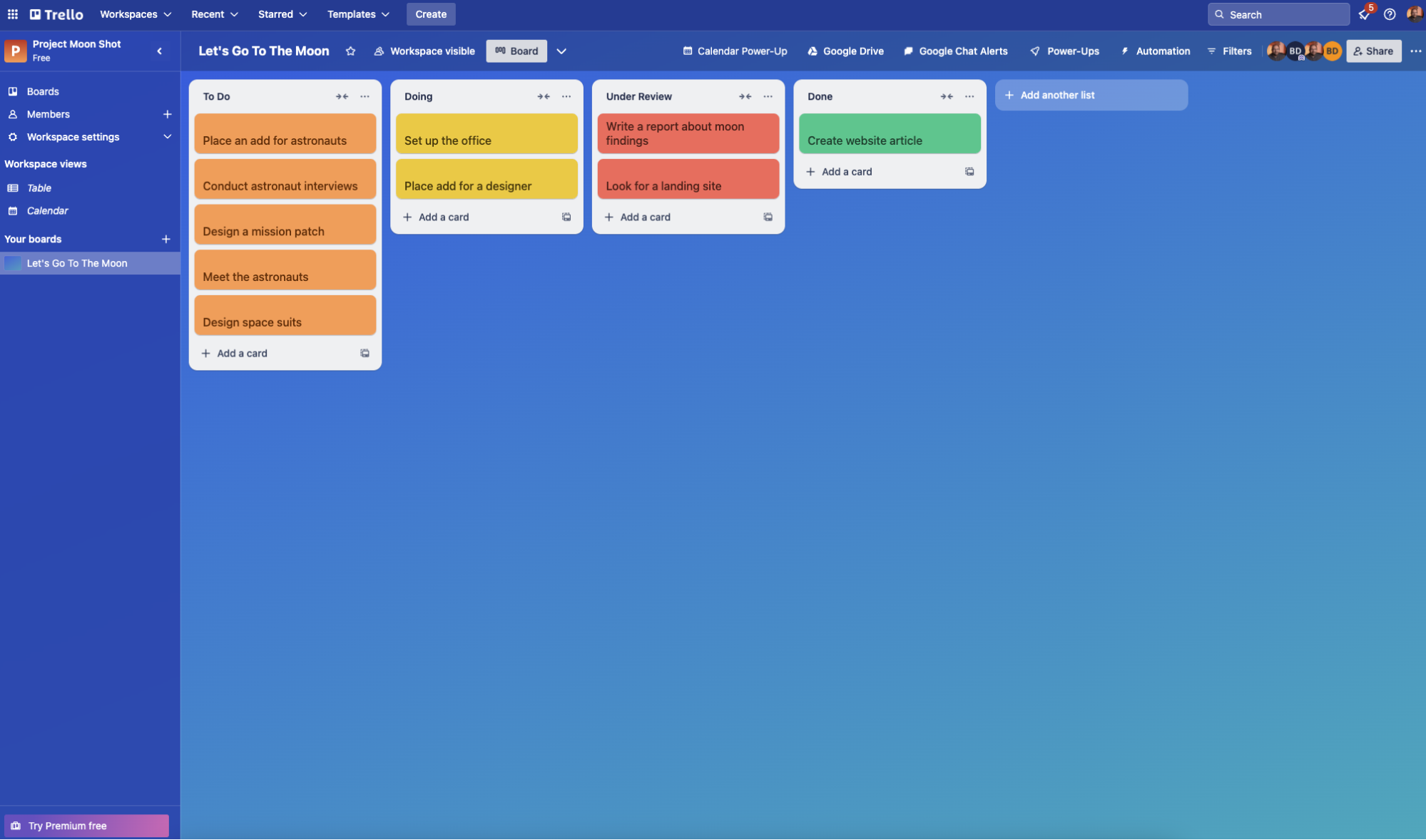Image resolution: width=1426 pixels, height=840 pixels.
Task: Enable visibility toggle on Done list
Action: click(946, 95)
